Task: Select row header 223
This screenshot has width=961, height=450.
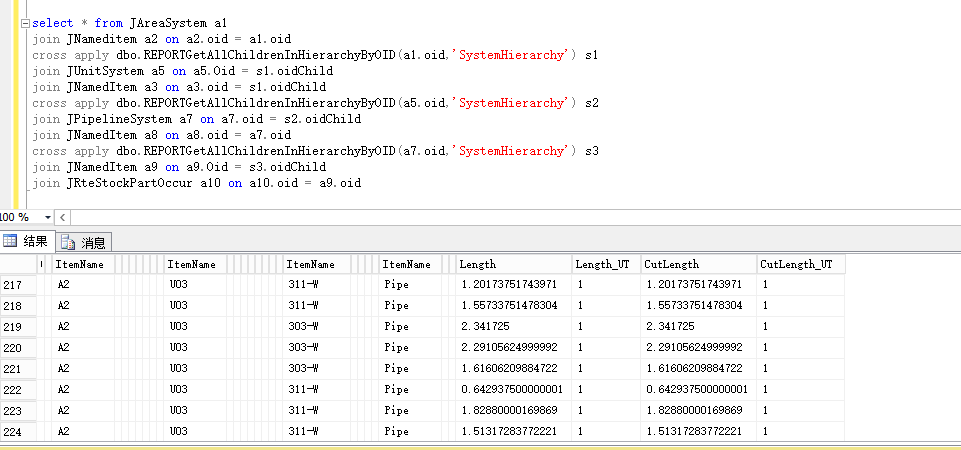Action: coord(18,411)
